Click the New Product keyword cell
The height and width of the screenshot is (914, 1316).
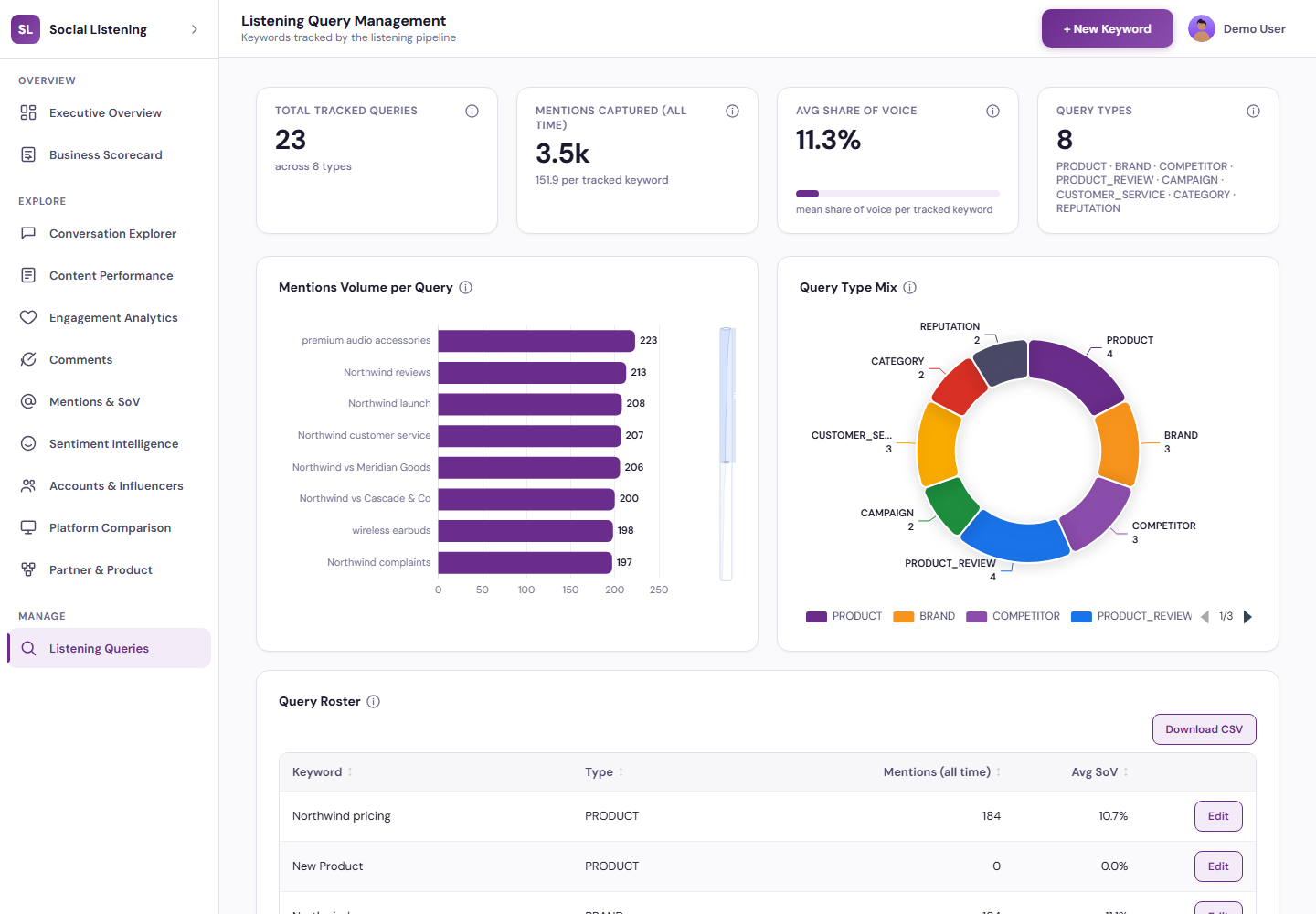pyautogui.click(x=327, y=866)
